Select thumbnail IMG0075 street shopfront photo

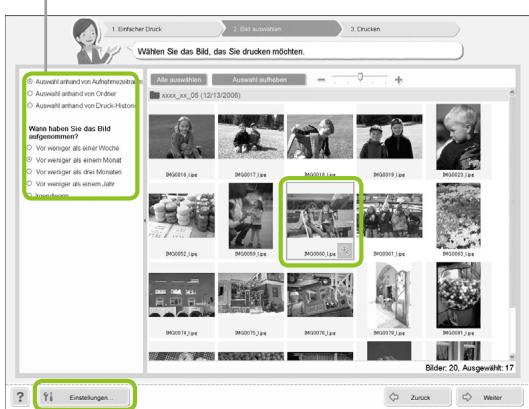pos(251,295)
